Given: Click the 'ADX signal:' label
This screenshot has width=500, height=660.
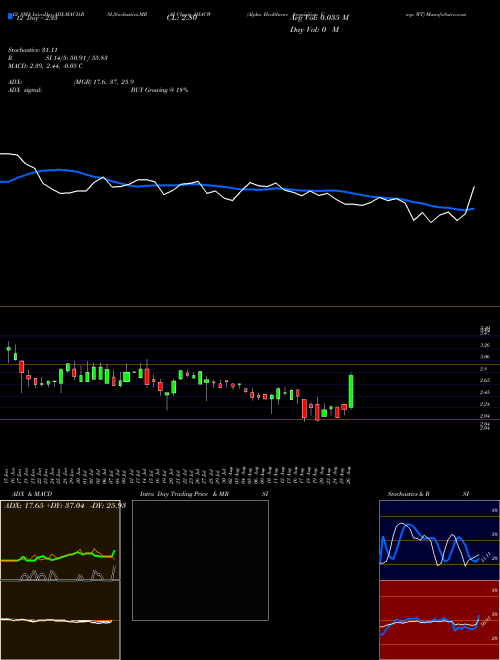Looking at the screenshot, I should pos(25,90).
